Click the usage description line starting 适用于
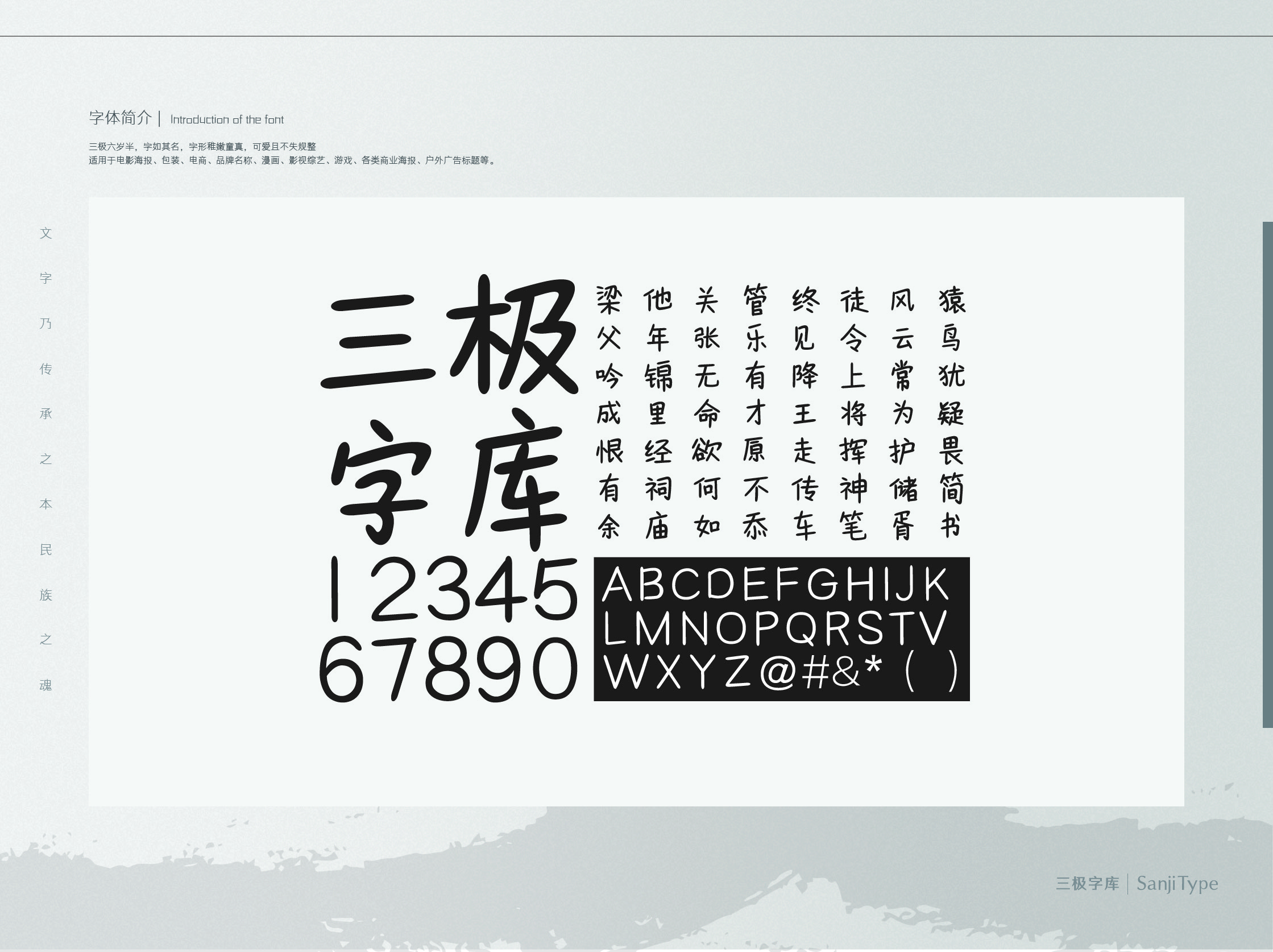 (x=292, y=160)
